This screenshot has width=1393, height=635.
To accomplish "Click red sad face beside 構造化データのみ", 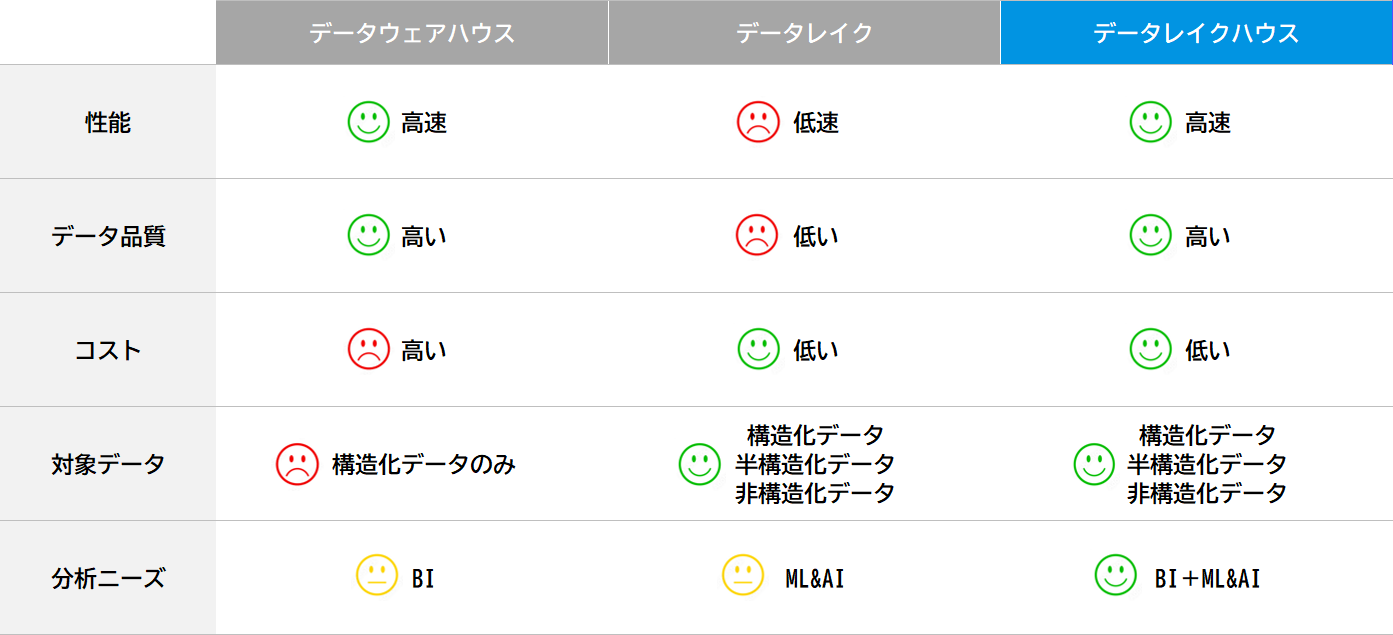I will 297,464.
